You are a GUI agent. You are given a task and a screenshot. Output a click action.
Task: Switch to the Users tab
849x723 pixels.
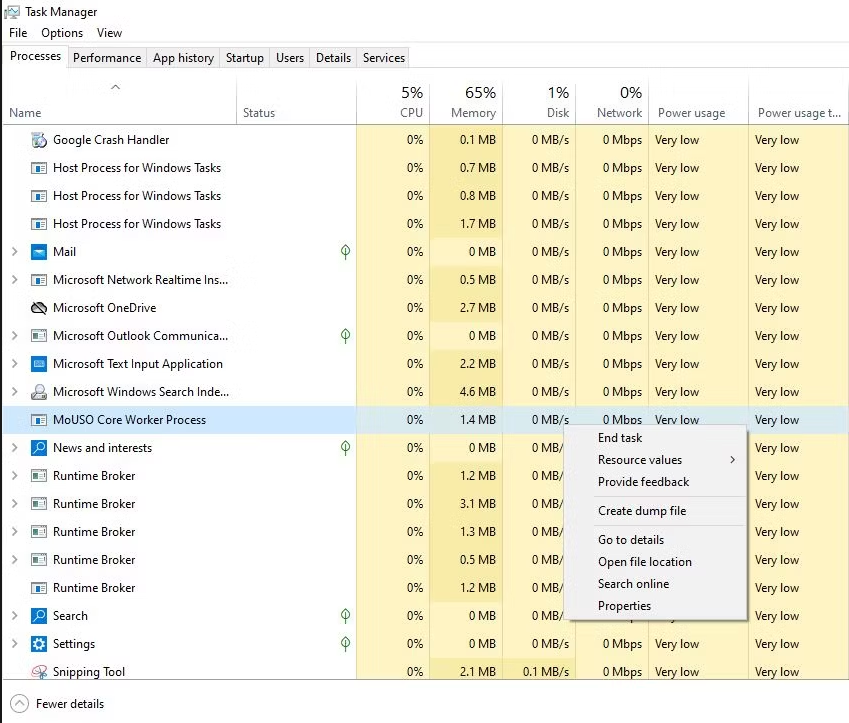tap(290, 58)
